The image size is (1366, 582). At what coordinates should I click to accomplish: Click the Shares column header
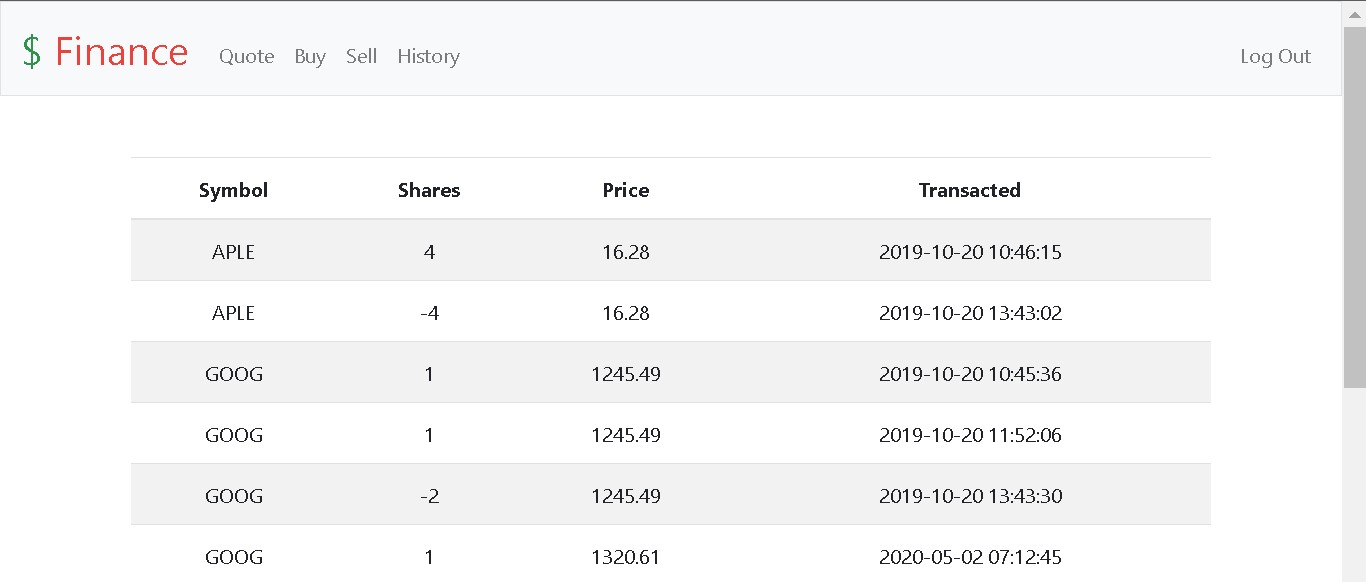(x=429, y=190)
